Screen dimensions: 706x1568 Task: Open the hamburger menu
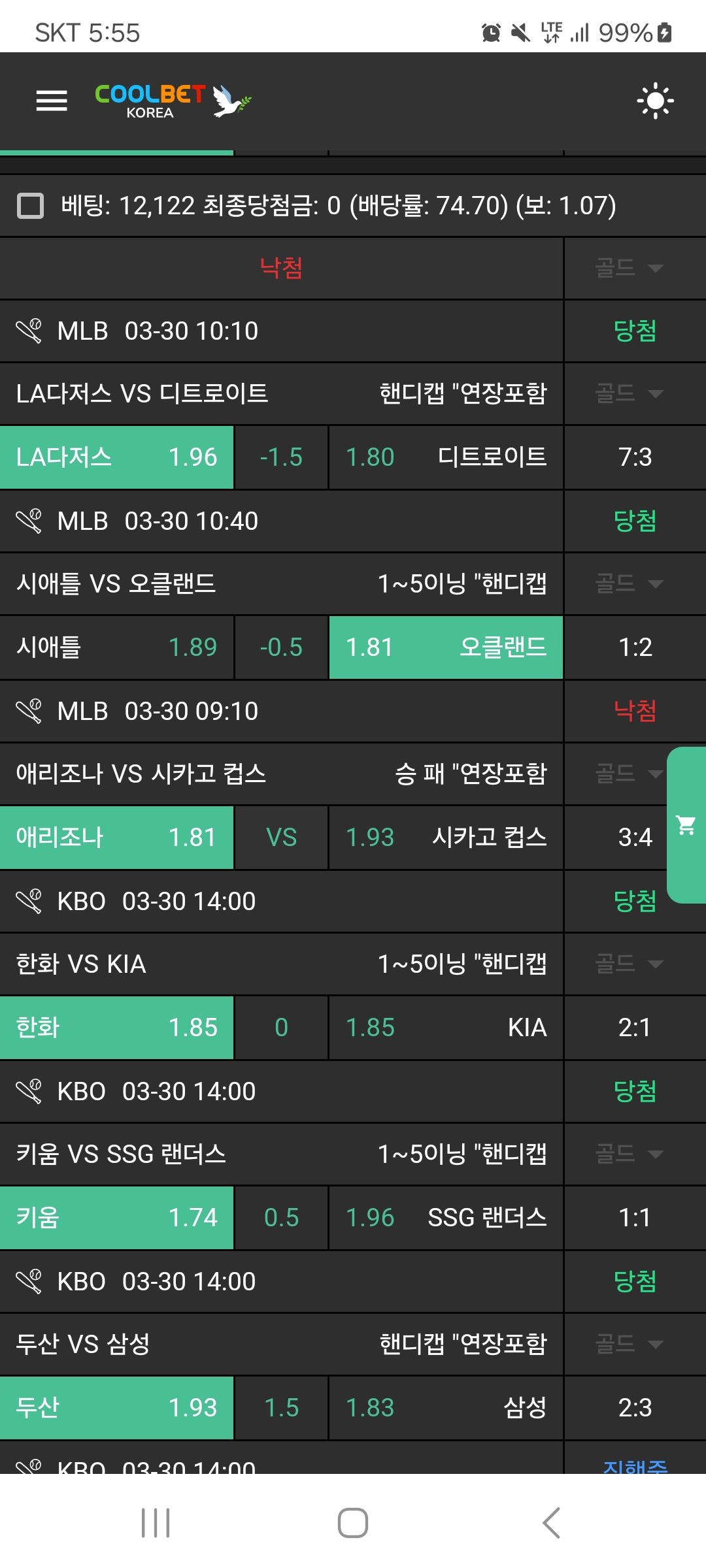click(x=52, y=101)
